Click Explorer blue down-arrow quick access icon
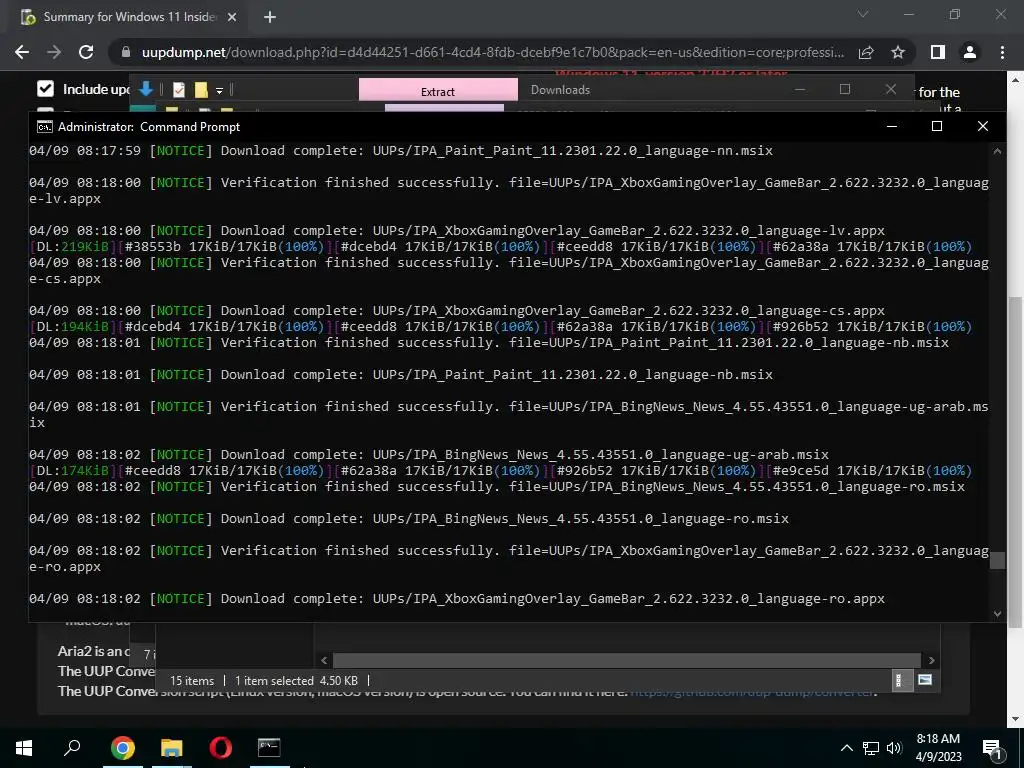Image resolution: width=1024 pixels, height=768 pixels. tap(146, 89)
